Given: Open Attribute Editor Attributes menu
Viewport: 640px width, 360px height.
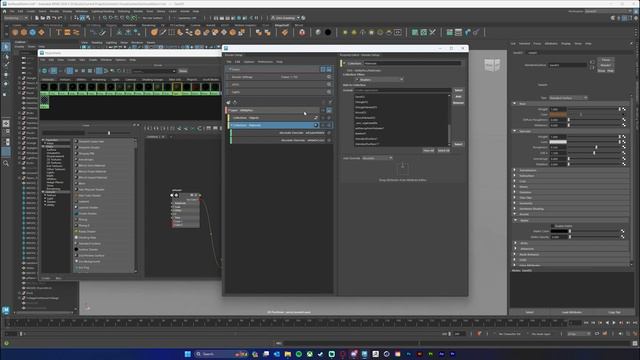Looking at the screenshot, I should (x=551, y=44).
